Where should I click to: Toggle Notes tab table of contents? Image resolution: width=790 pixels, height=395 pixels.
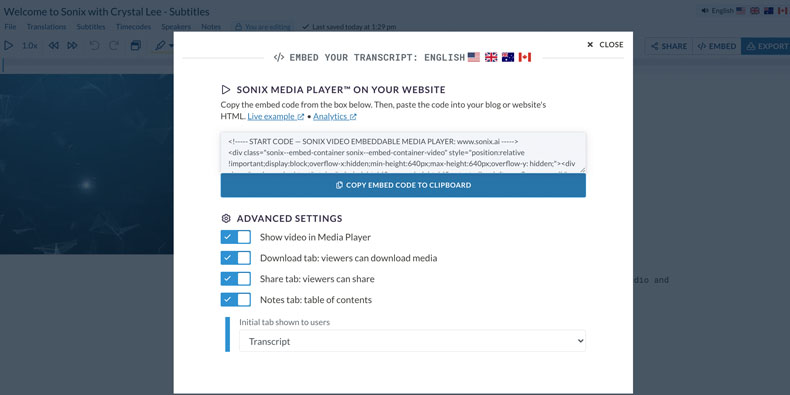point(236,300)
